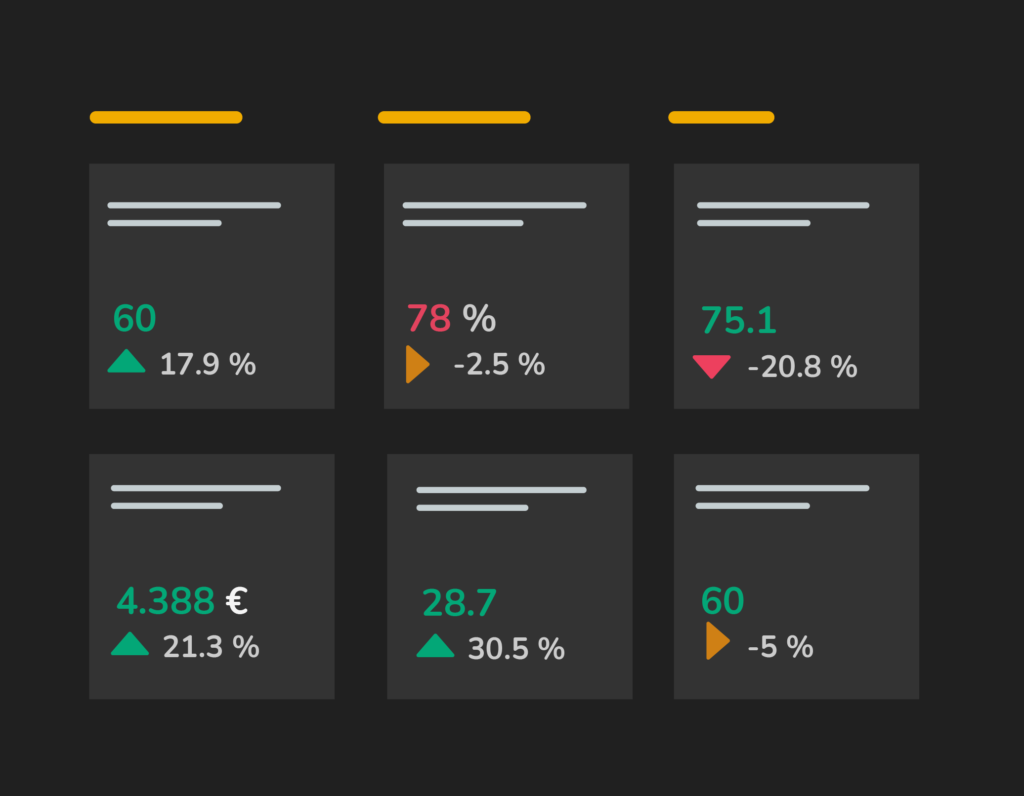Click the -5 % change text
Screen dimensions: 1024x796
pyautogui.click(x=780, y=647)
